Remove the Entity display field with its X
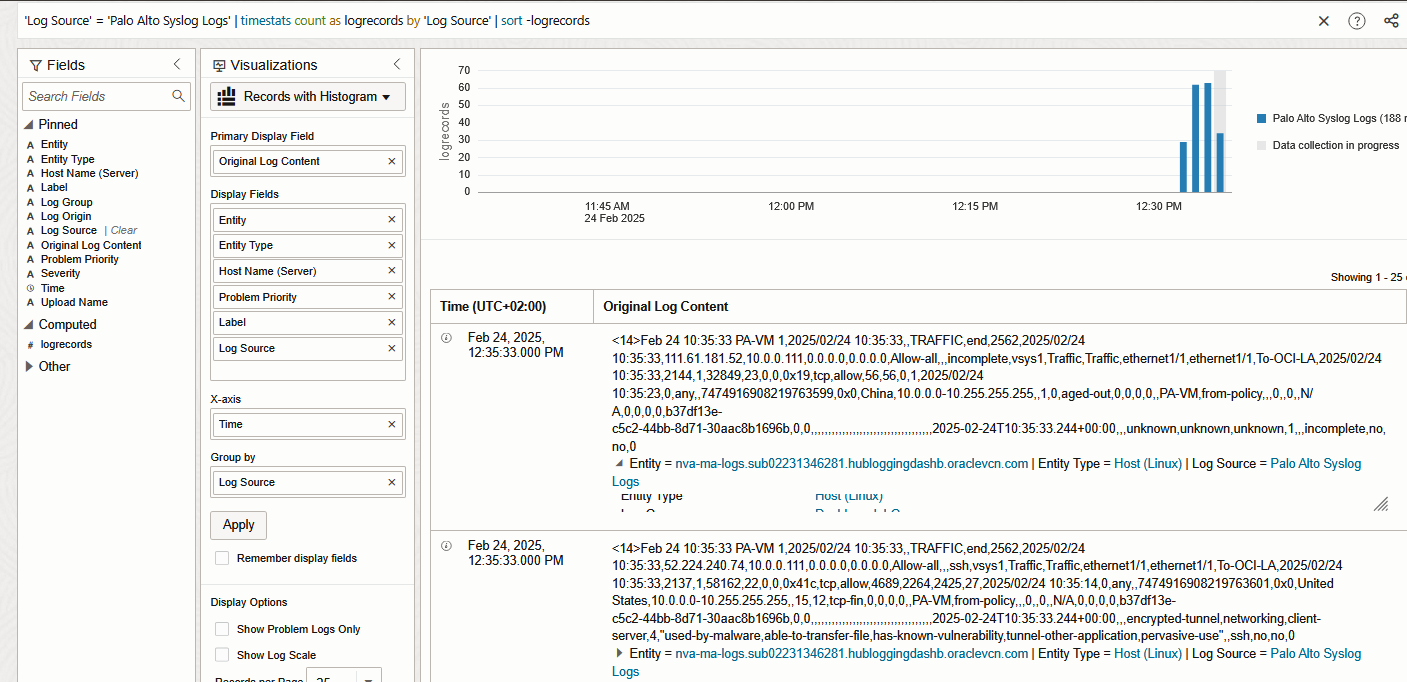The height and width of the screenshot is (682, 1407). [393, 219]
